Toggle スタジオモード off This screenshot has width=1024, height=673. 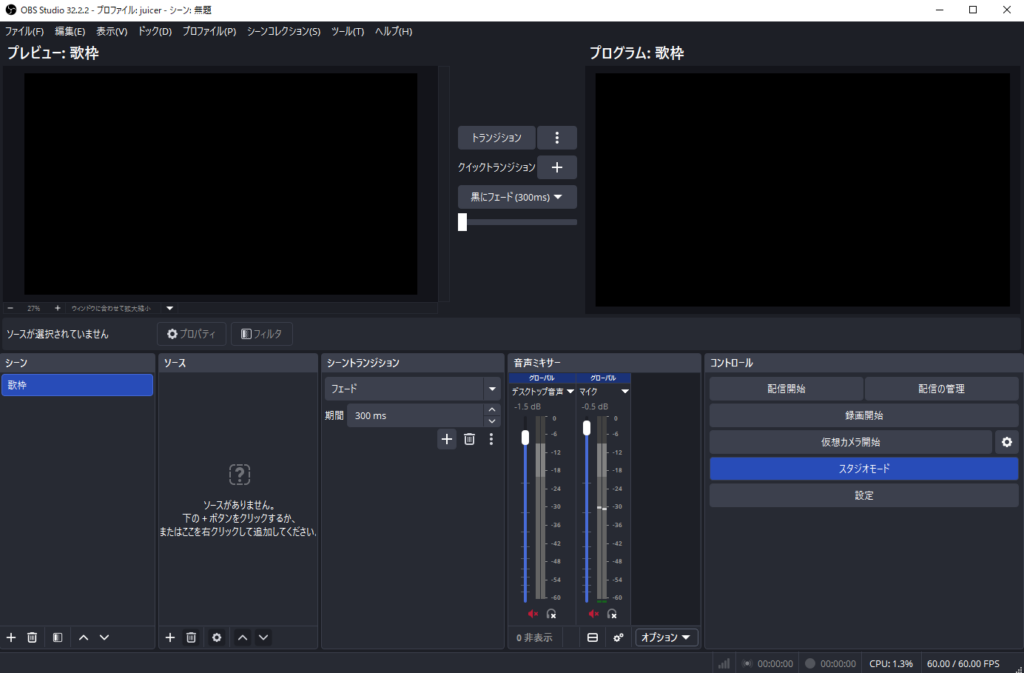pos(864,469)
